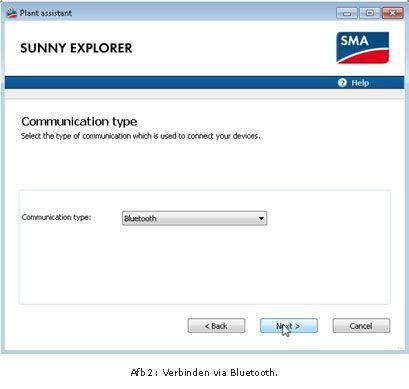Click the 'Verbinden via Bluetooth' caption
Screen dimensions: 409x389
[204, 372]
